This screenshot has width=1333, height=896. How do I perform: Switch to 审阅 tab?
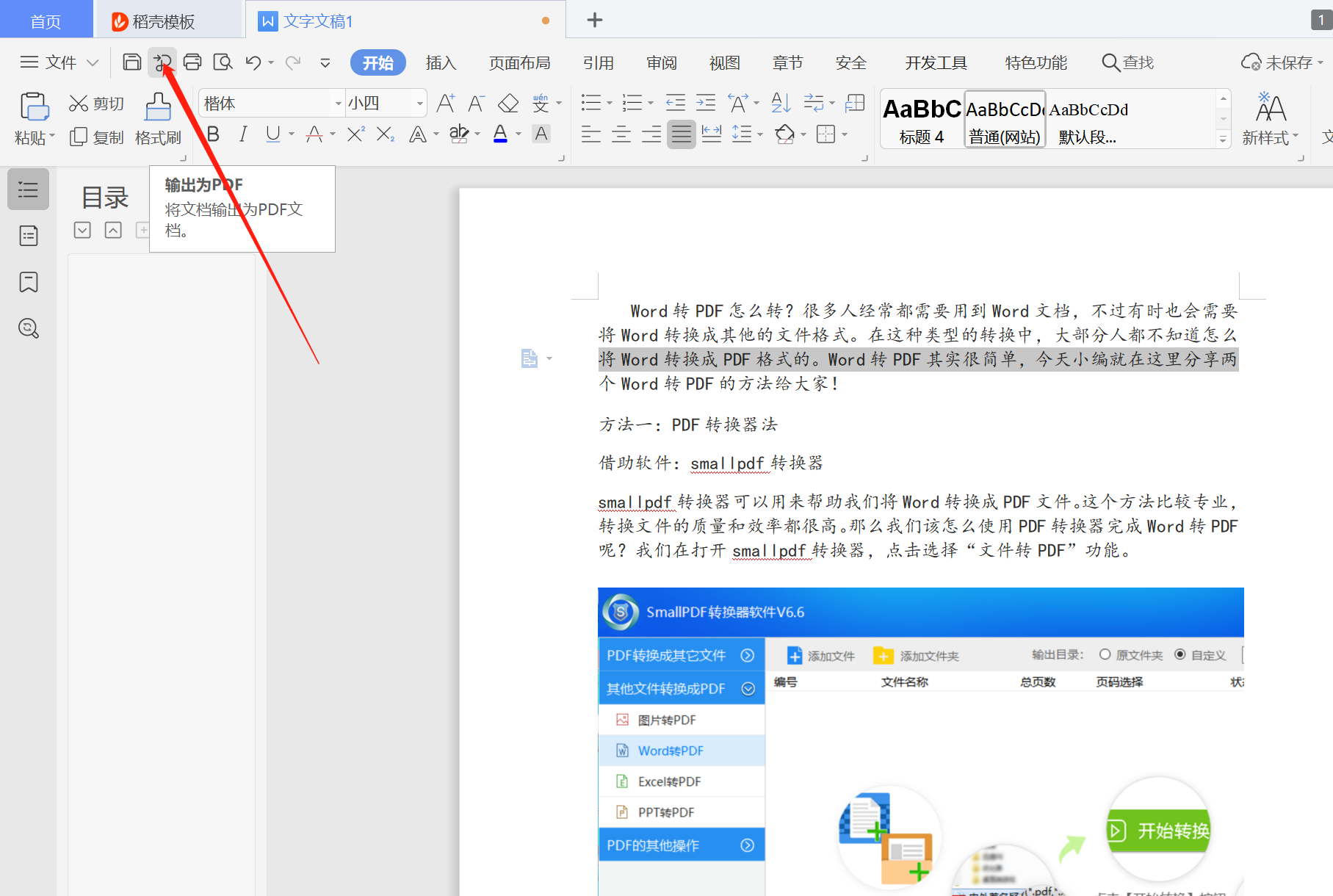click(x=662, y=62)
